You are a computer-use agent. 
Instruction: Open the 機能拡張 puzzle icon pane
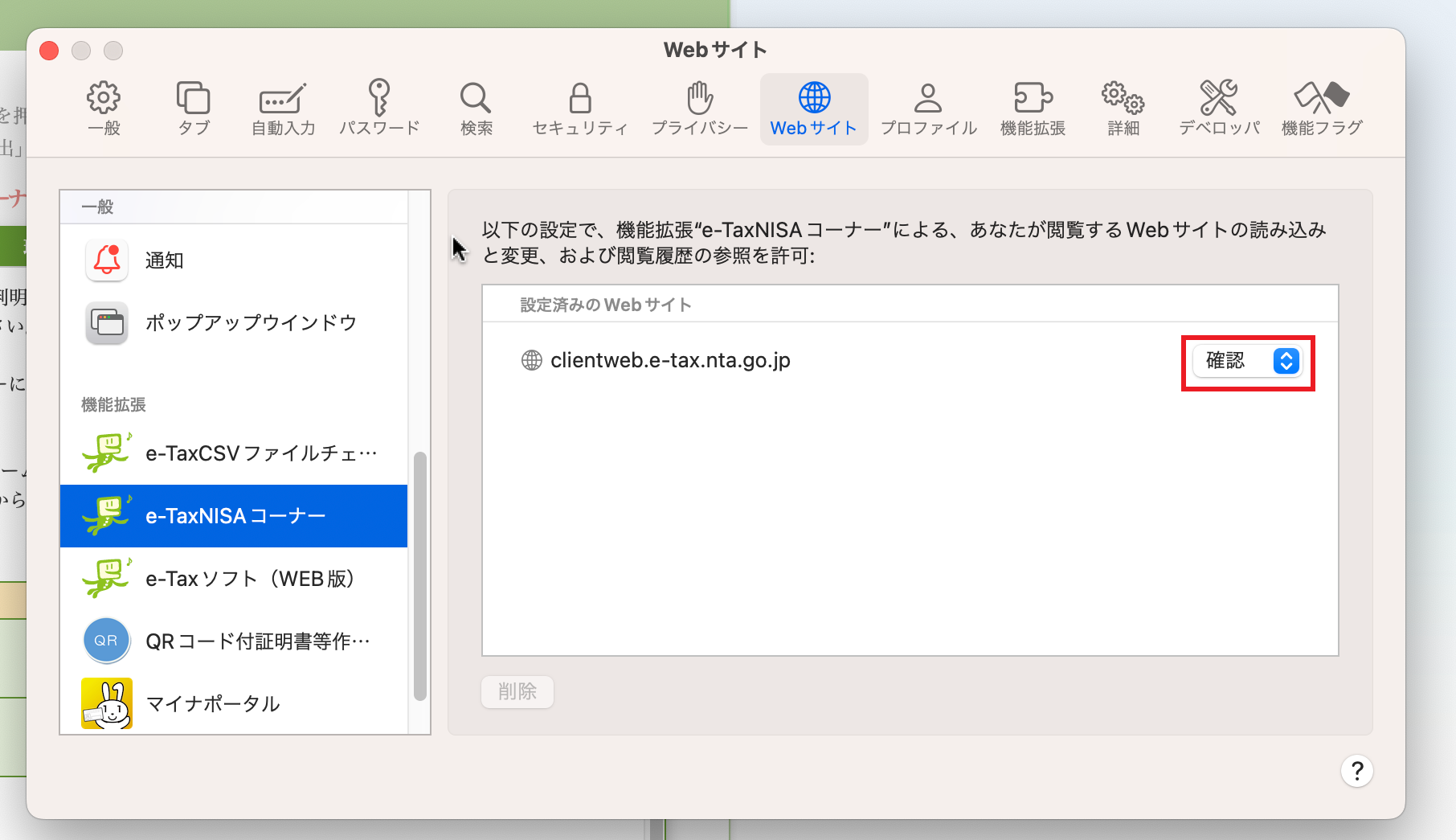pyautogui.click(x=1033, y=98)
